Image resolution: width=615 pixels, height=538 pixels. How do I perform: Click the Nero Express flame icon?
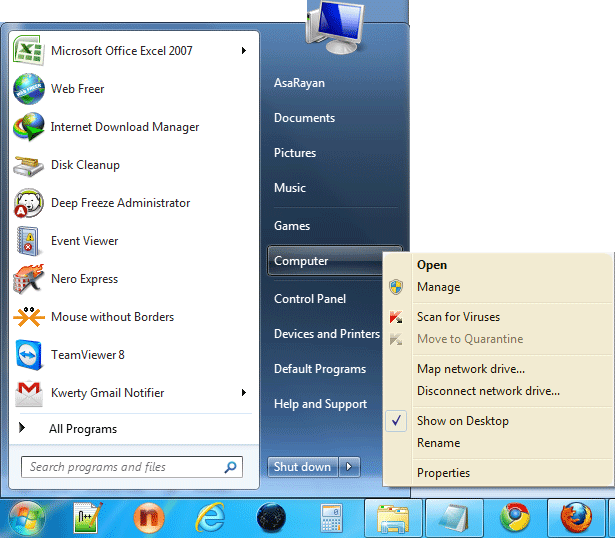coord(28,279)
